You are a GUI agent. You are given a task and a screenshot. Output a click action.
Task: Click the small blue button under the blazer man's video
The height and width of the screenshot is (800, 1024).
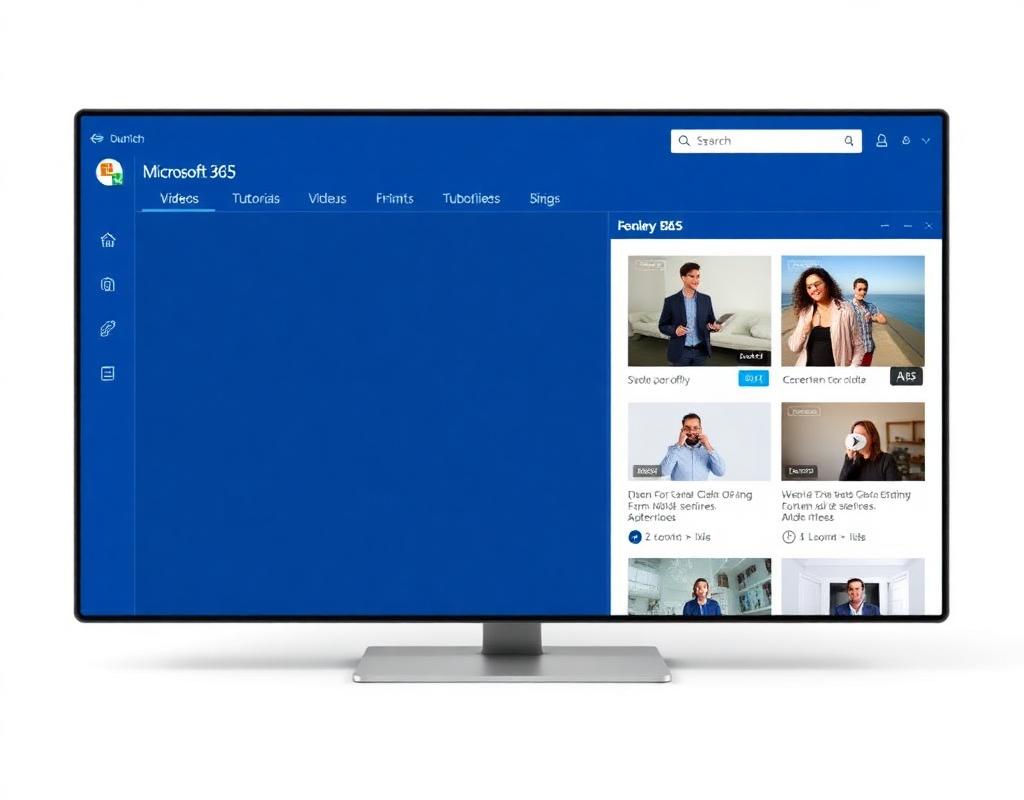(x=754, y=378)
